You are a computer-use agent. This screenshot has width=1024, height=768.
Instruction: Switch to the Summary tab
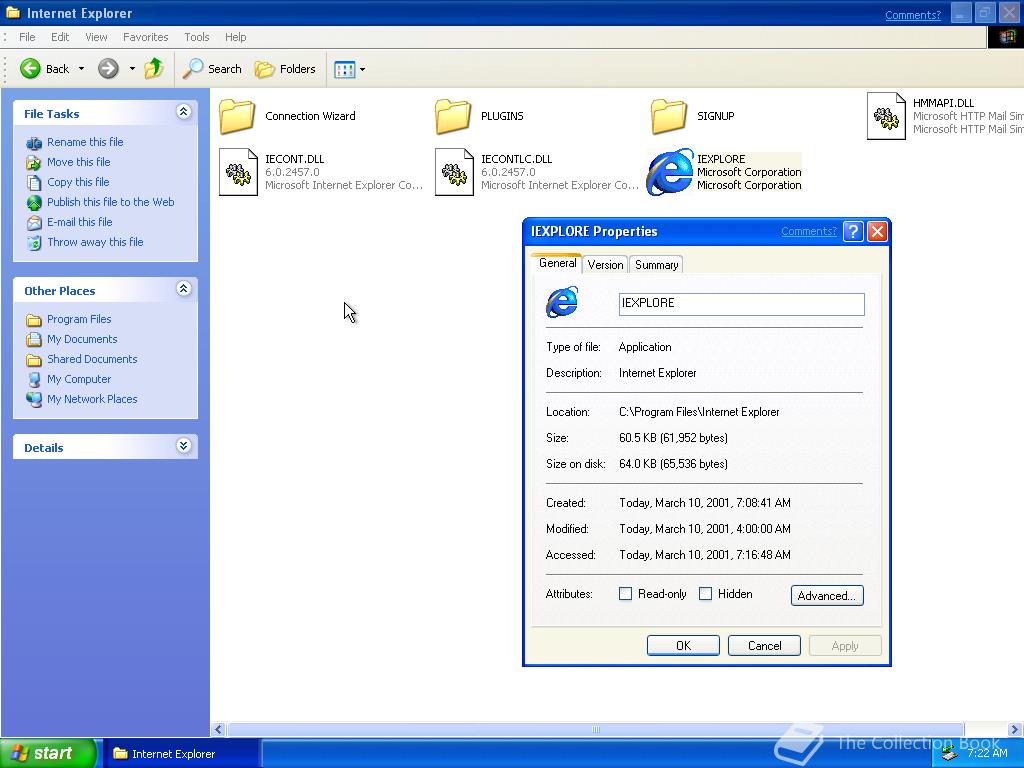(656, 264)
